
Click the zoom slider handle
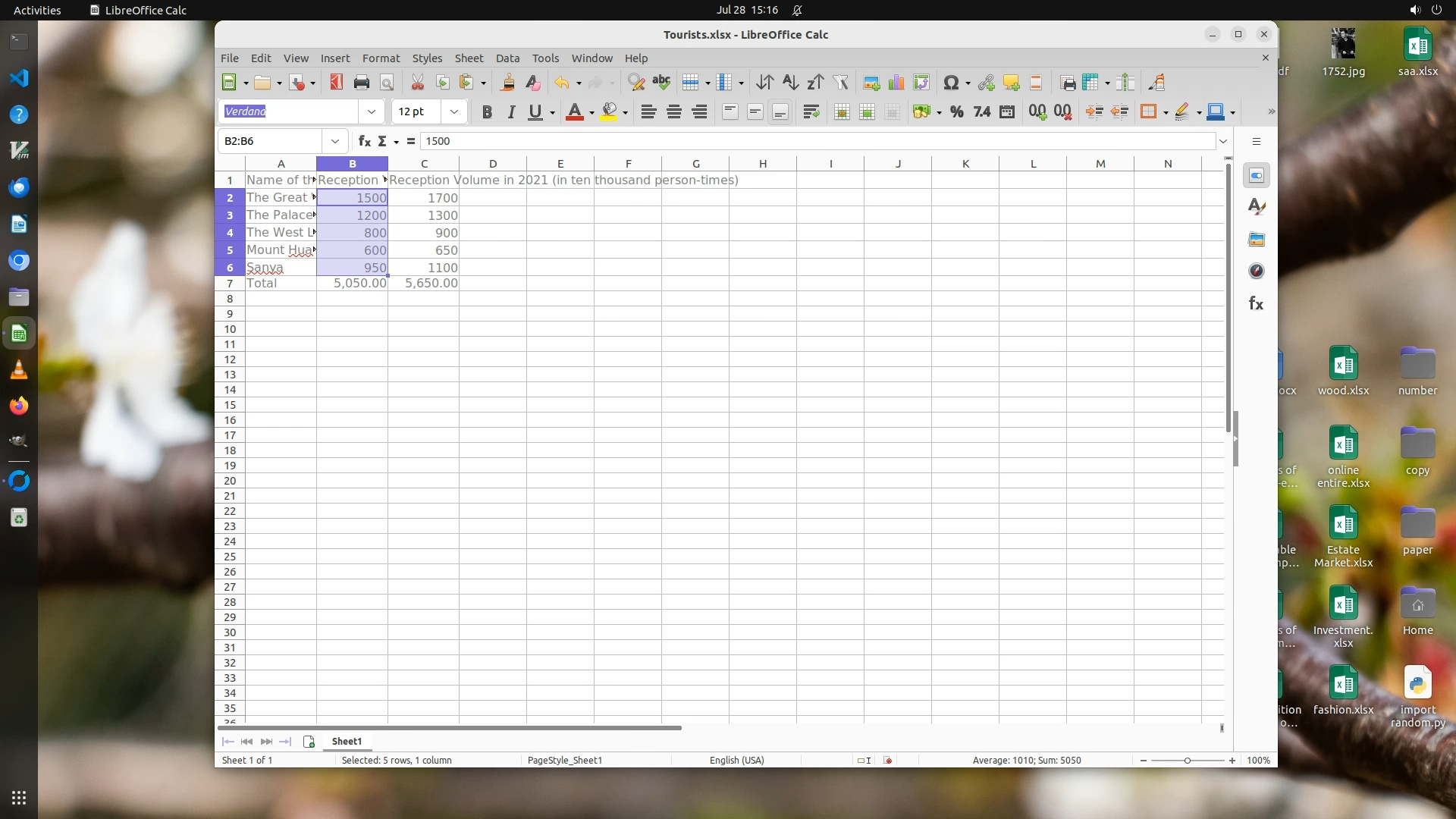click(1188, 761)
